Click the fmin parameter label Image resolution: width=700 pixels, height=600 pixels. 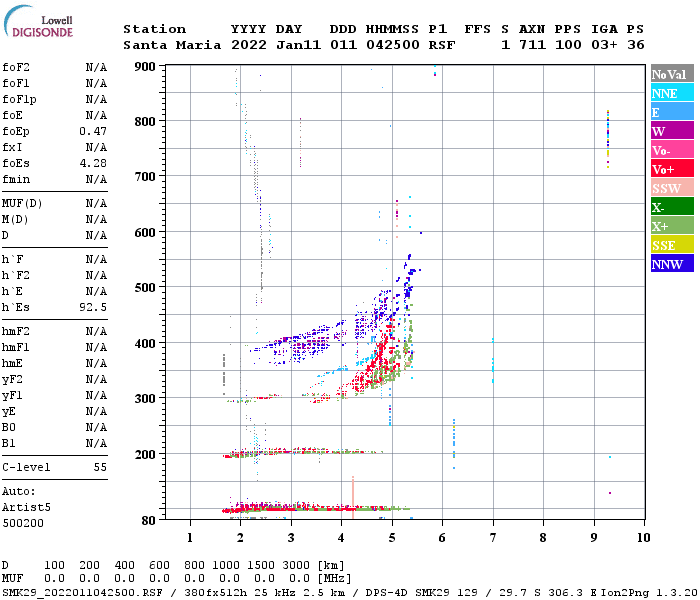click(16, 179)
